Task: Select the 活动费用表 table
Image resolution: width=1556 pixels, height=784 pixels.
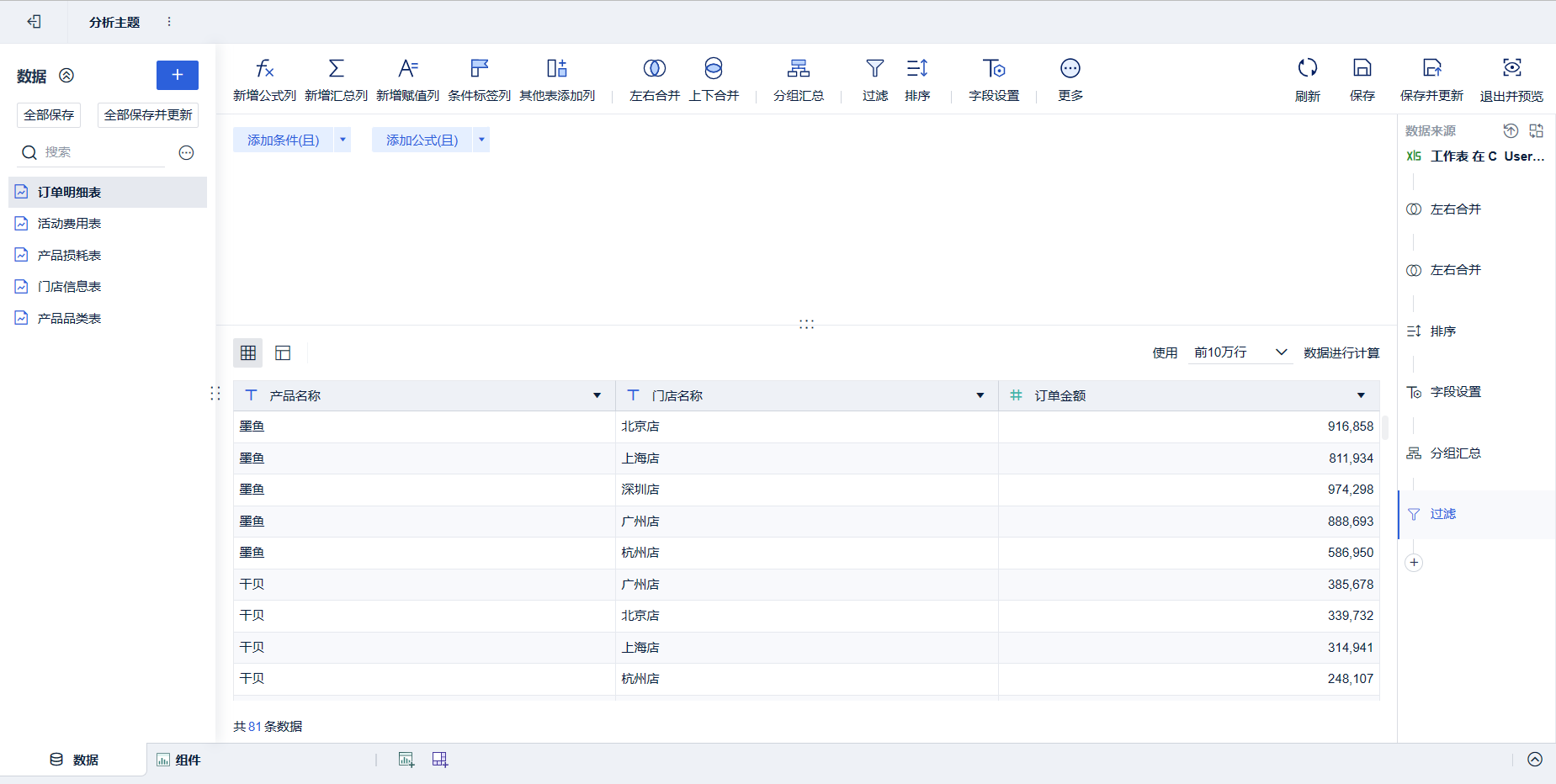Action: (x=108, y=224)
